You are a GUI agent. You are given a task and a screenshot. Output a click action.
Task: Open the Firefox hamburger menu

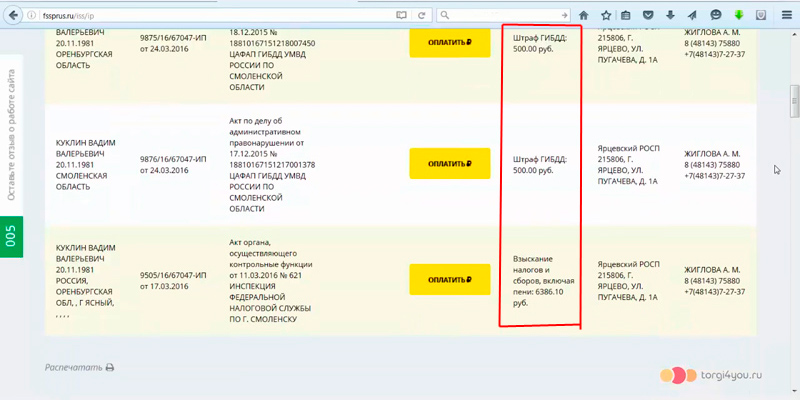pyautogui.click(x=787, y=15)
